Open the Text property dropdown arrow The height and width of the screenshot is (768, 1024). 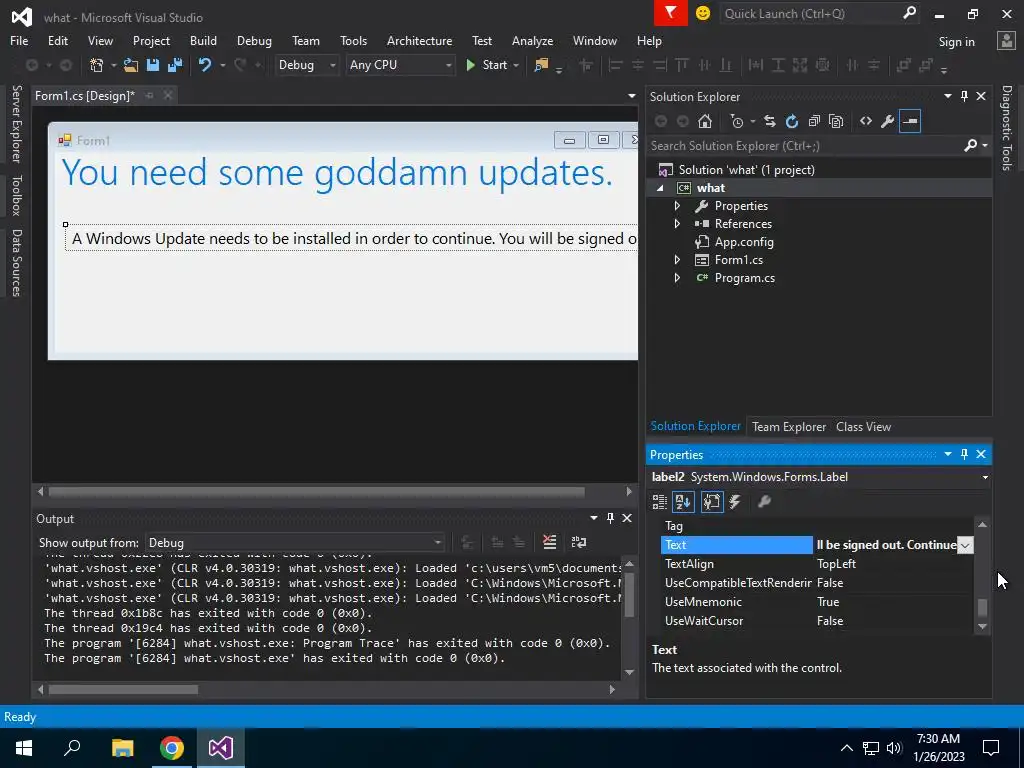point(965,545)
